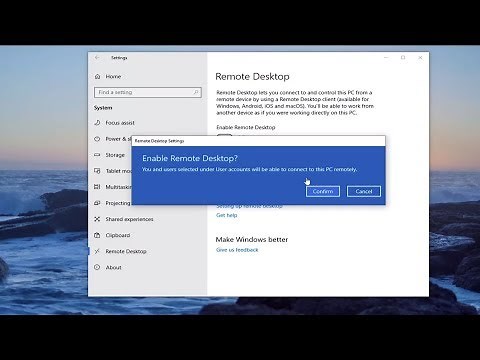The height and width of the screenshot is (360, 480).
Task: Click the Remote Desktop page heading
Action: click(x=252, y=77)
